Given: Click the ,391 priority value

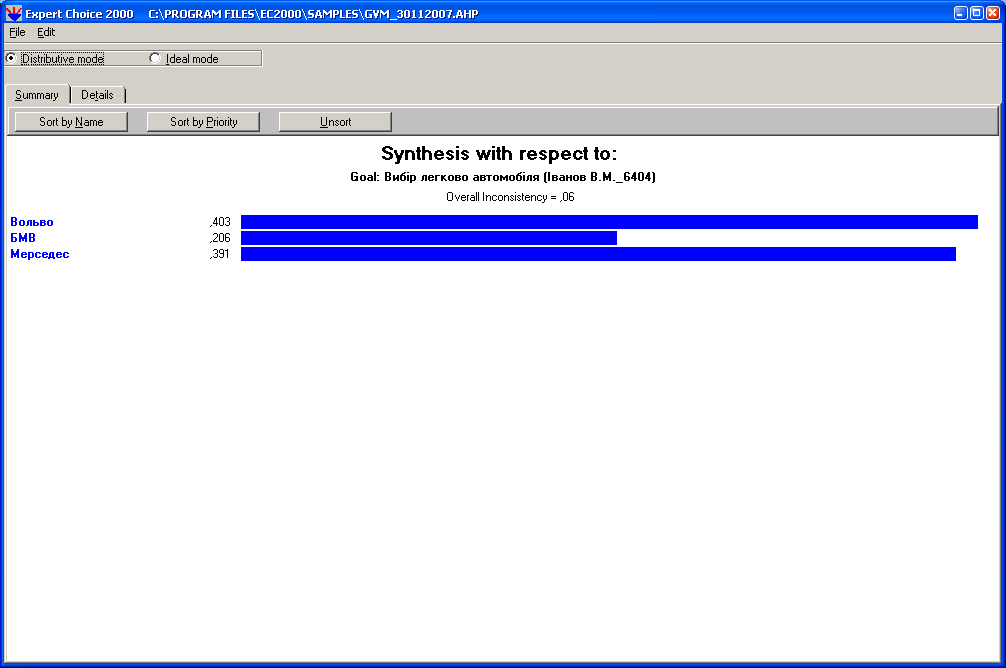Looking at the screenshot, I should (219, 254).
